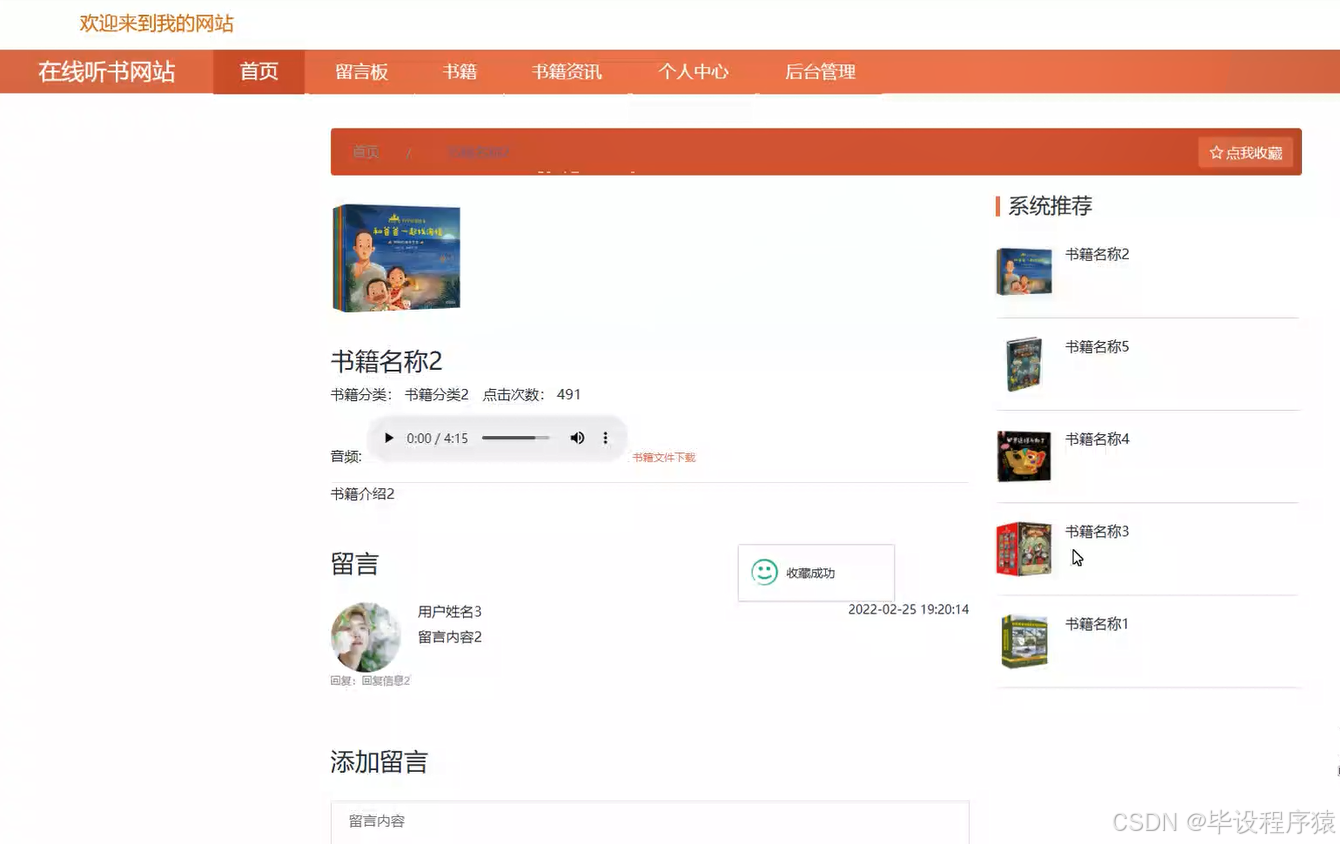The width and height of the screenshot is (1340, 844).
Task: Click the 在线听书网站 site title
Action: 107,72
